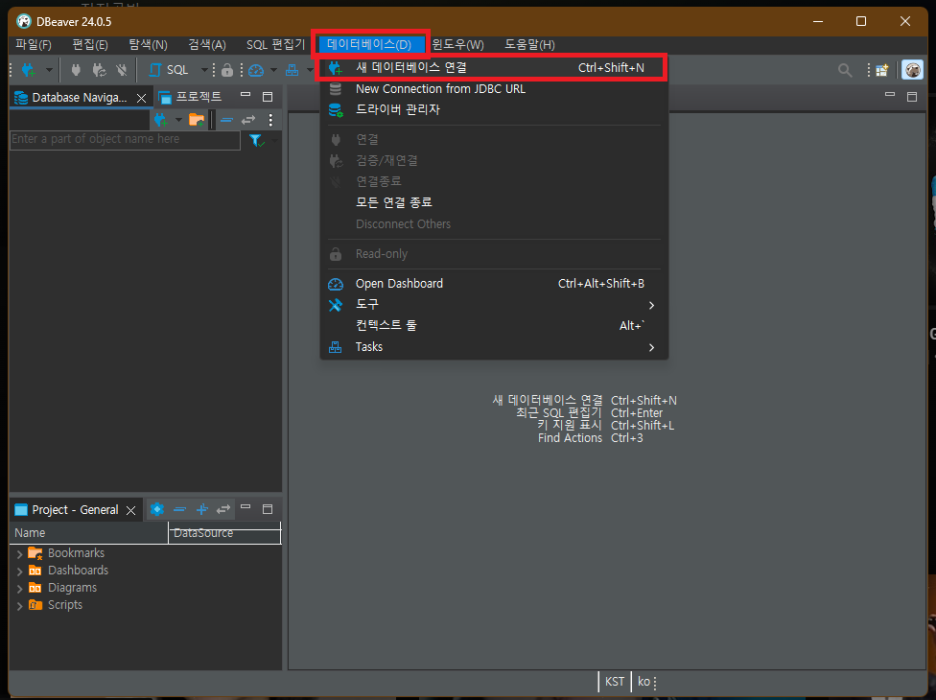Viewport: 936px width, 700px height.
Task: Close the Project - General tab
Action: [x=131, y=510]
